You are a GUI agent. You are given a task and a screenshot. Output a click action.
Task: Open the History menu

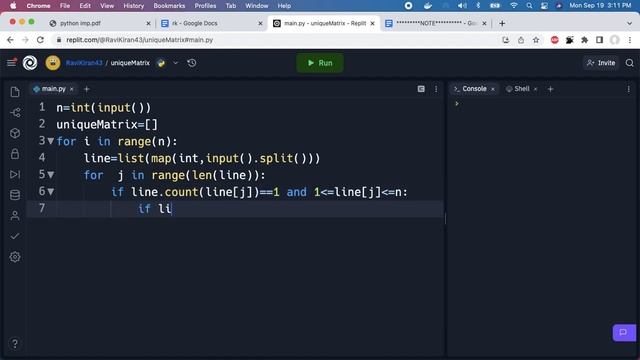pos(133,6)
